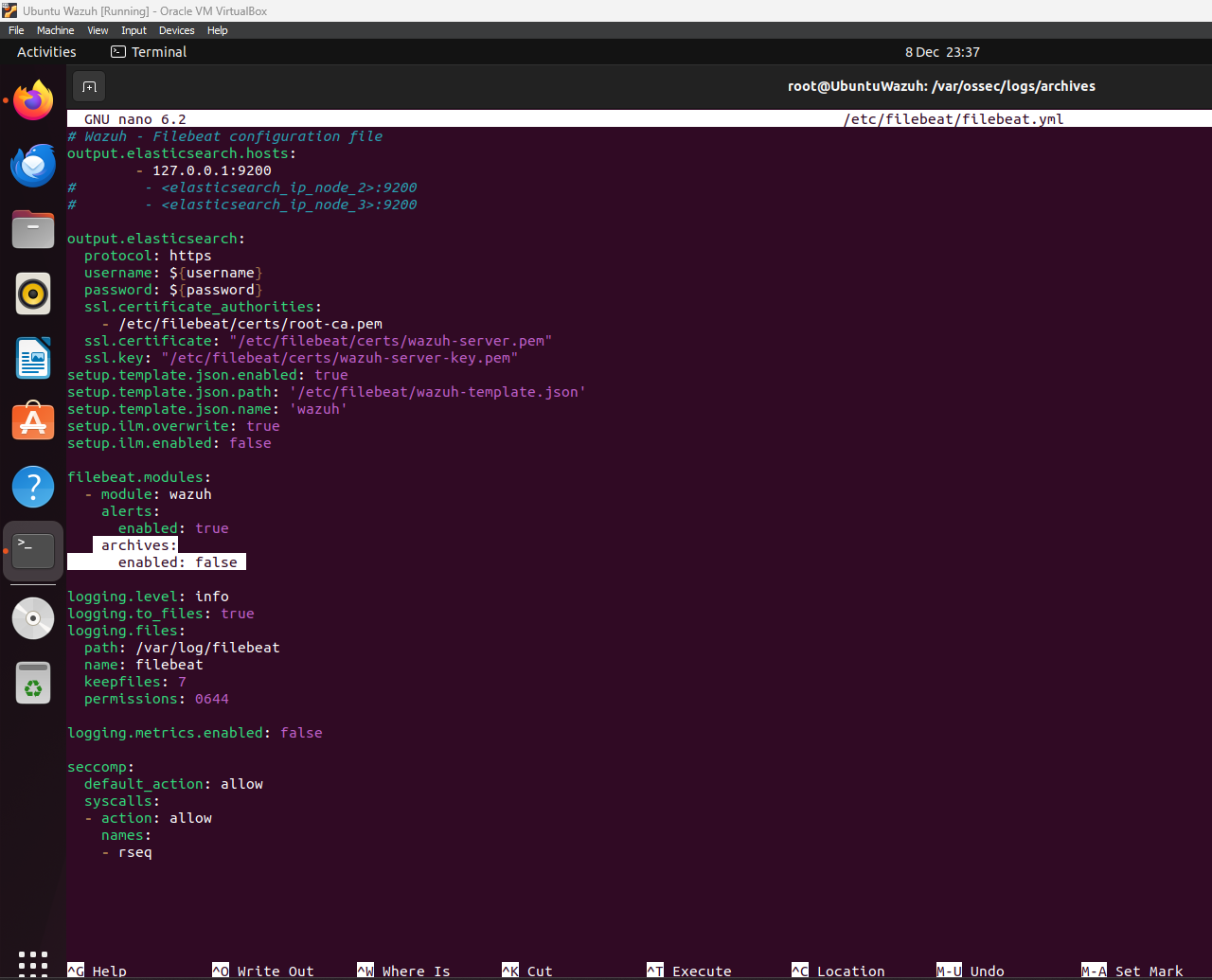Open the Trash from the dock

pyautogui.click(x=33, y=683)
